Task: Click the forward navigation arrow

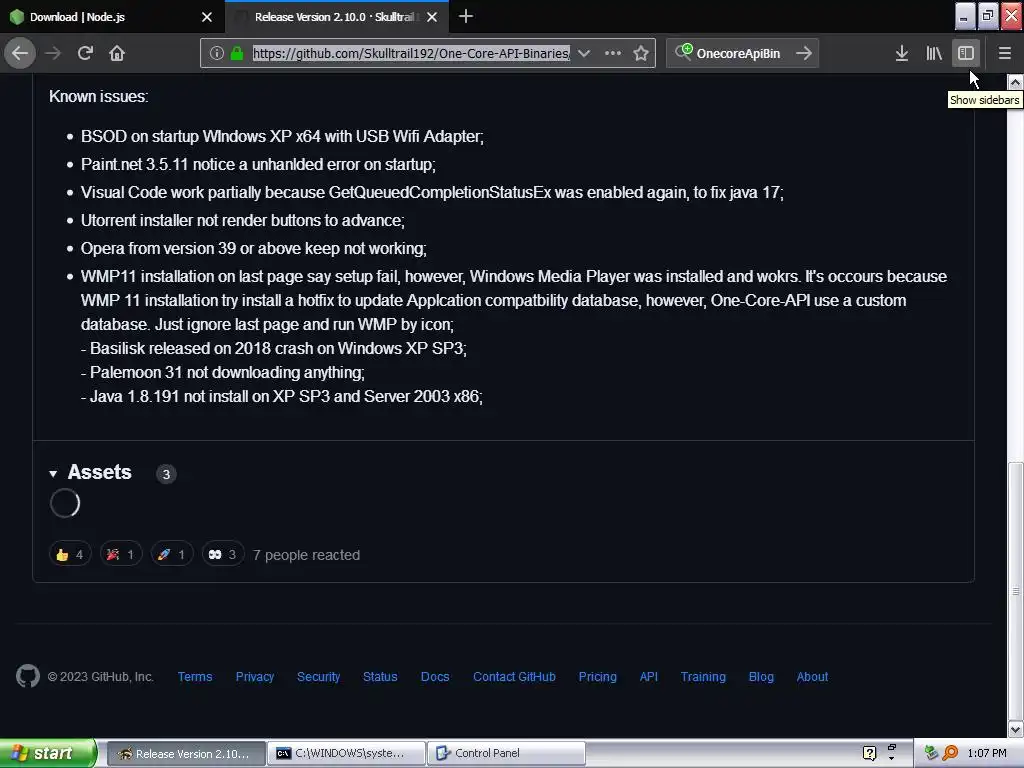Action: coord(53,53)
